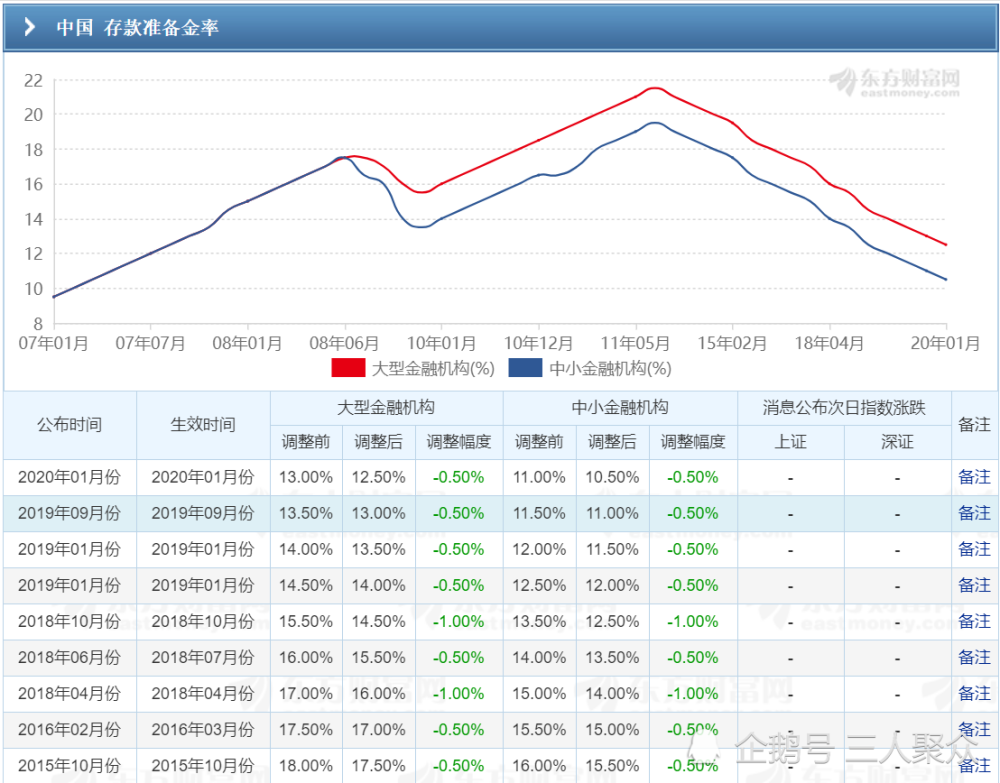Click the 11年05月 x-axis label

pos(635,344)
